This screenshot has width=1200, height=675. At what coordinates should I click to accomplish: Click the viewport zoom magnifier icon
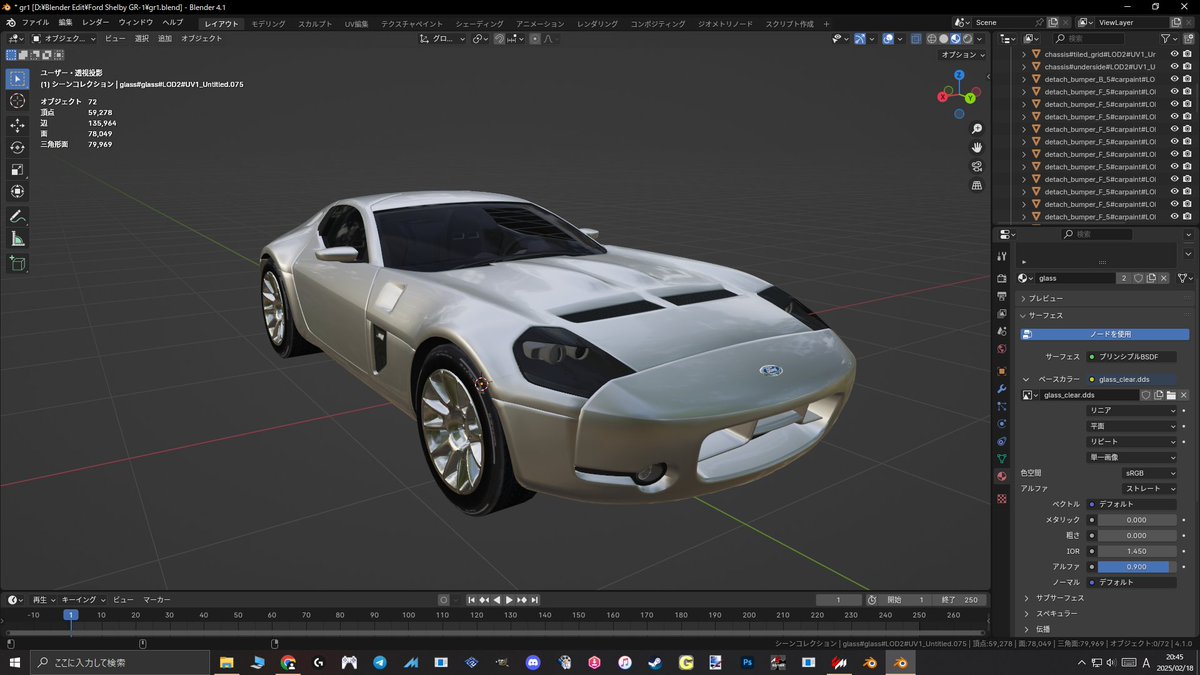[x=977, y=129]
